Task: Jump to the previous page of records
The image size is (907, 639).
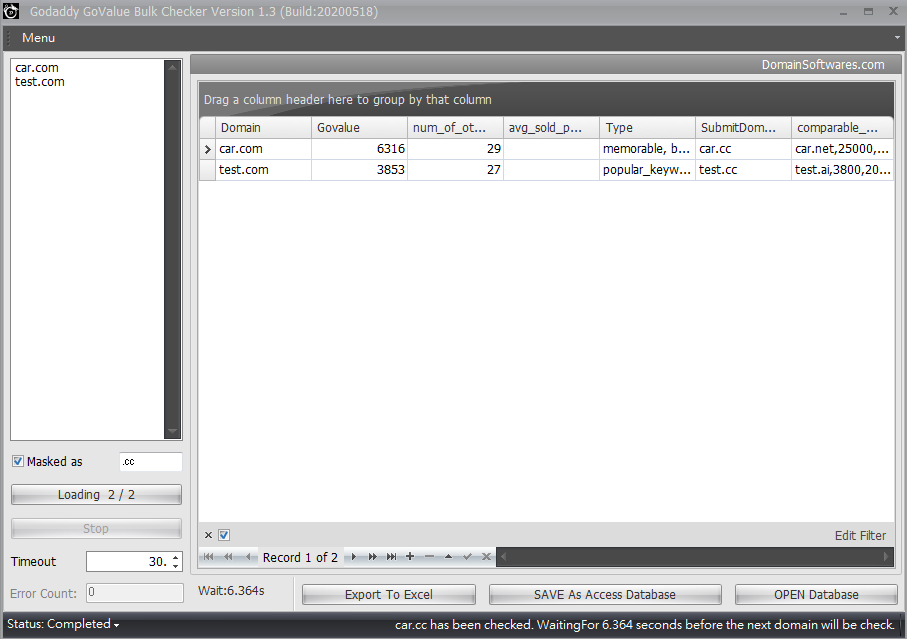Action: (228, 557)
